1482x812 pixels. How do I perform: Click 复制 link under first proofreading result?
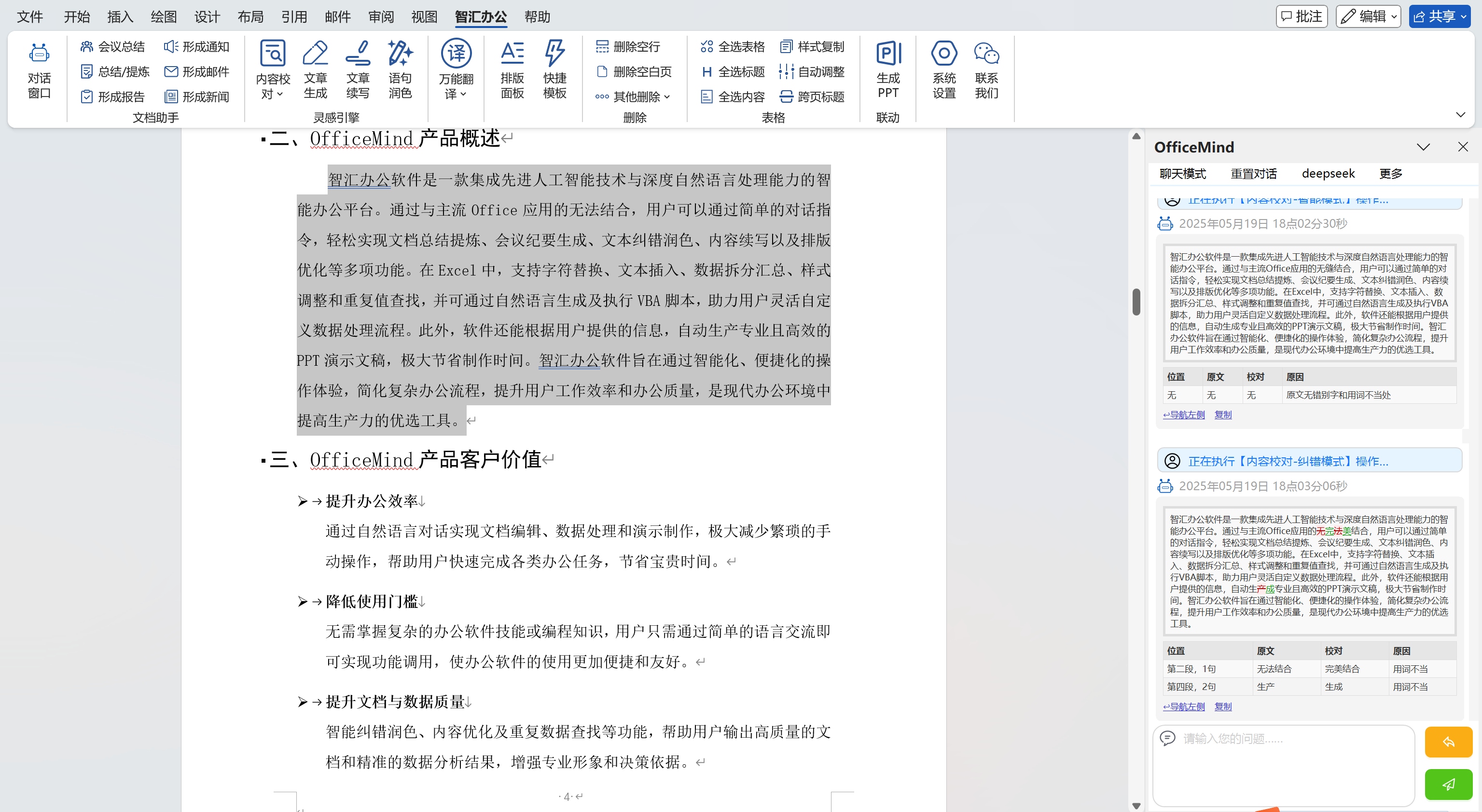click(1222, 414)
